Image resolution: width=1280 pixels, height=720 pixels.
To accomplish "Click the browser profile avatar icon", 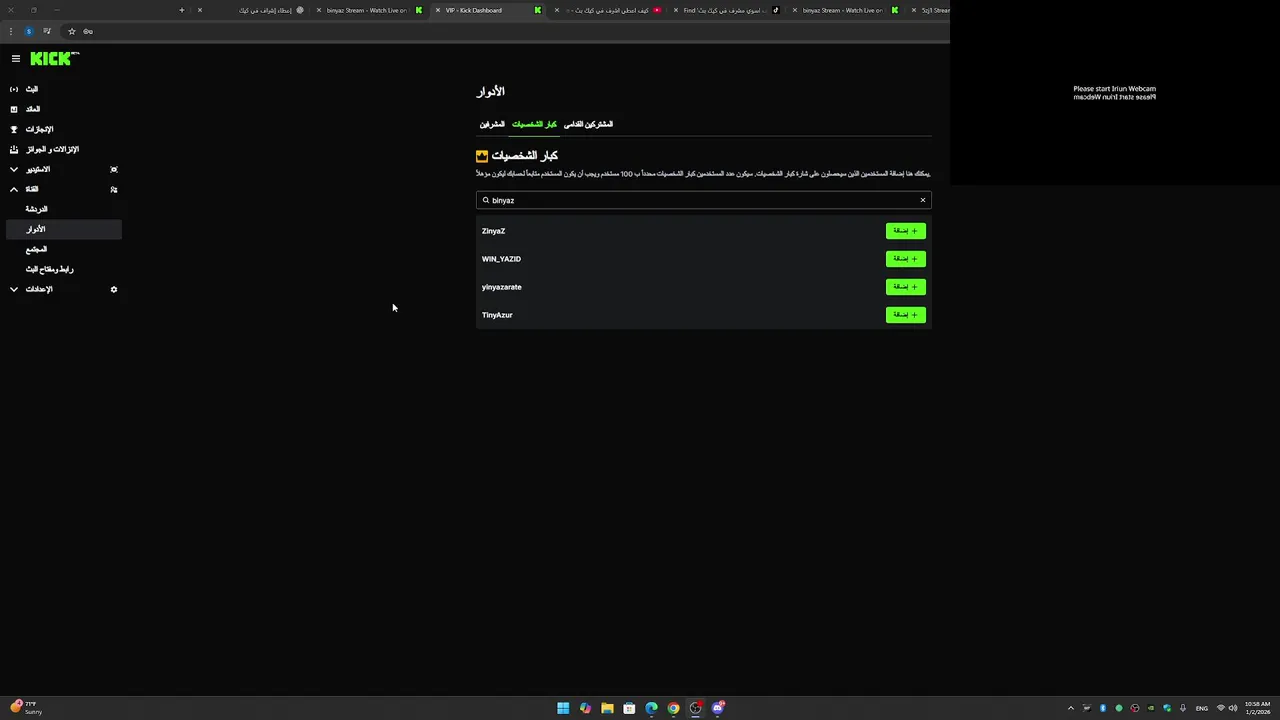I will coord(29,31).
